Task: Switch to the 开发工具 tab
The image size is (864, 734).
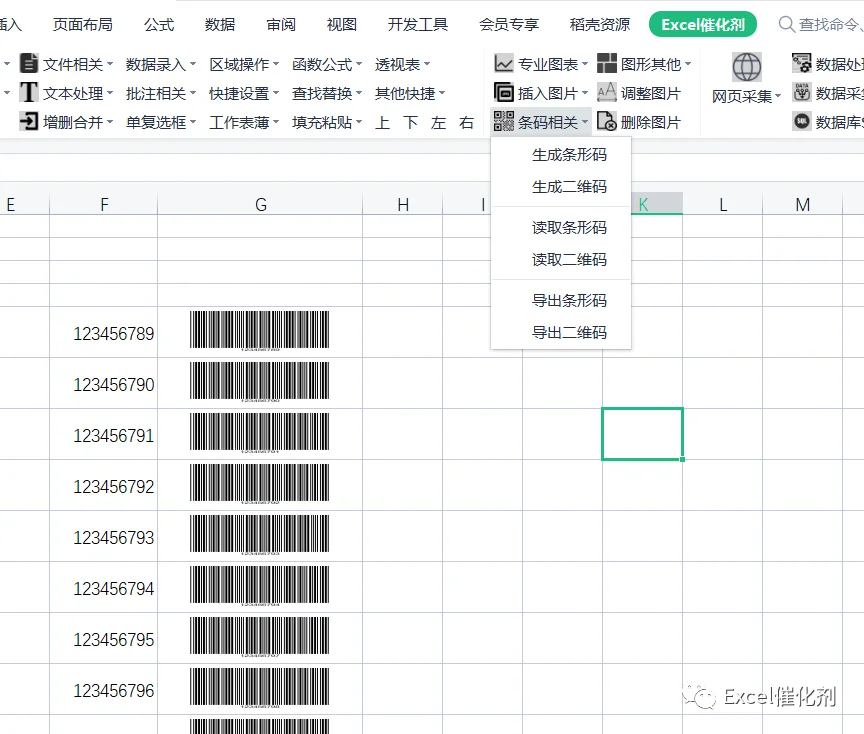Action: click(418, 25)
